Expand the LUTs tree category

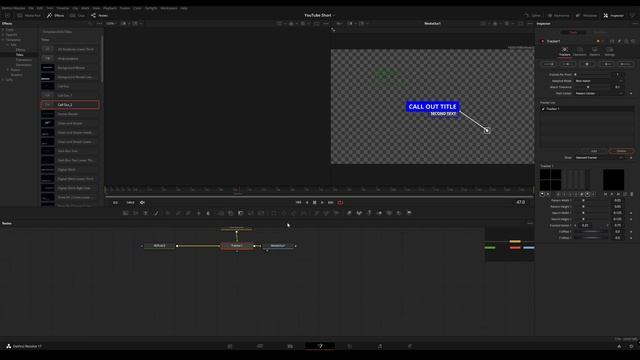coord(3,80)
